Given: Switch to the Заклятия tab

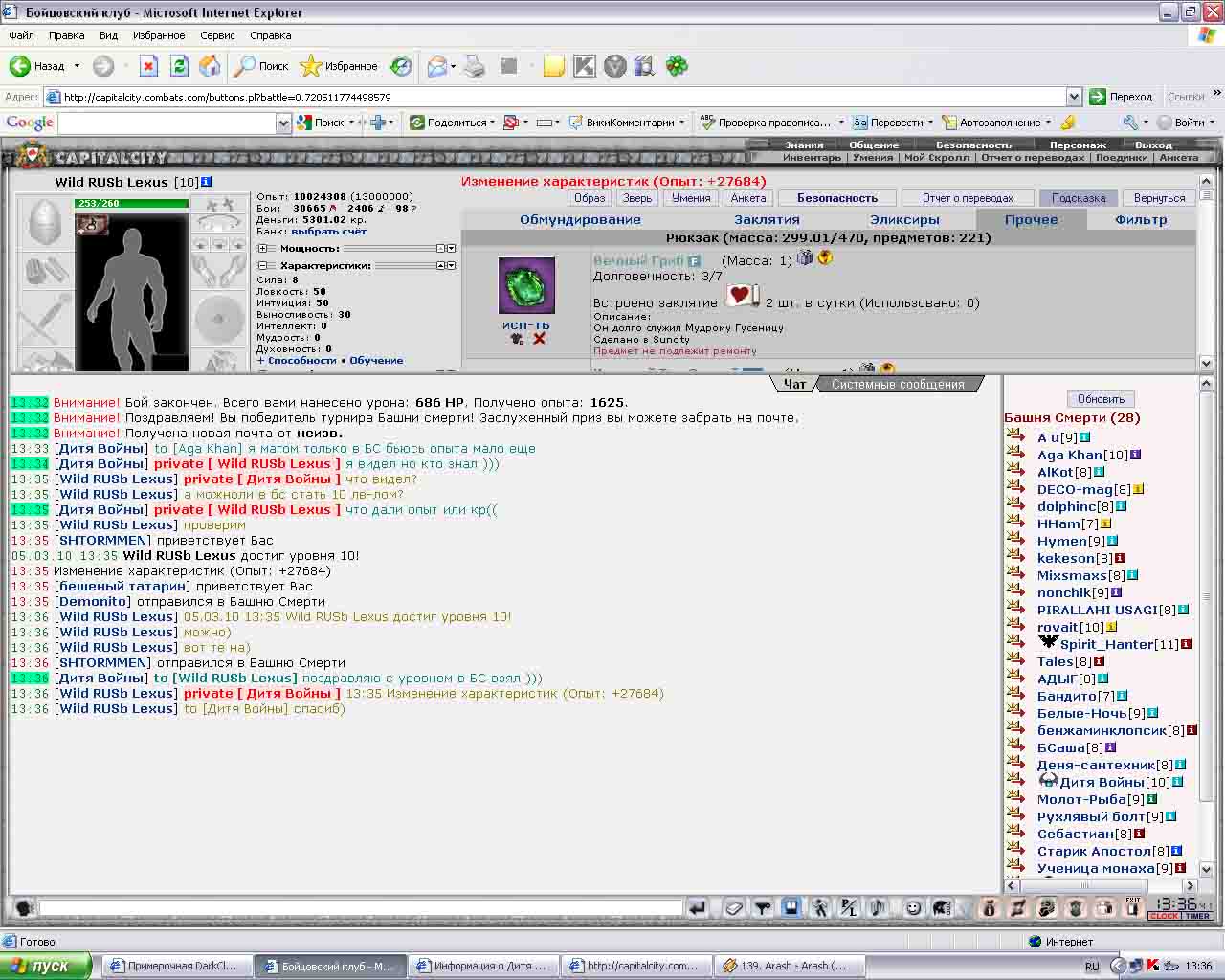Looking at the screenshot, I should (x=767, y=219).
